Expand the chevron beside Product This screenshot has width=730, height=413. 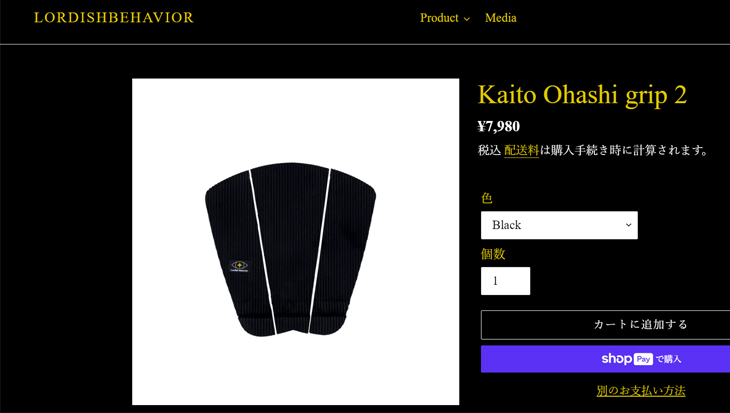(466, 19)
